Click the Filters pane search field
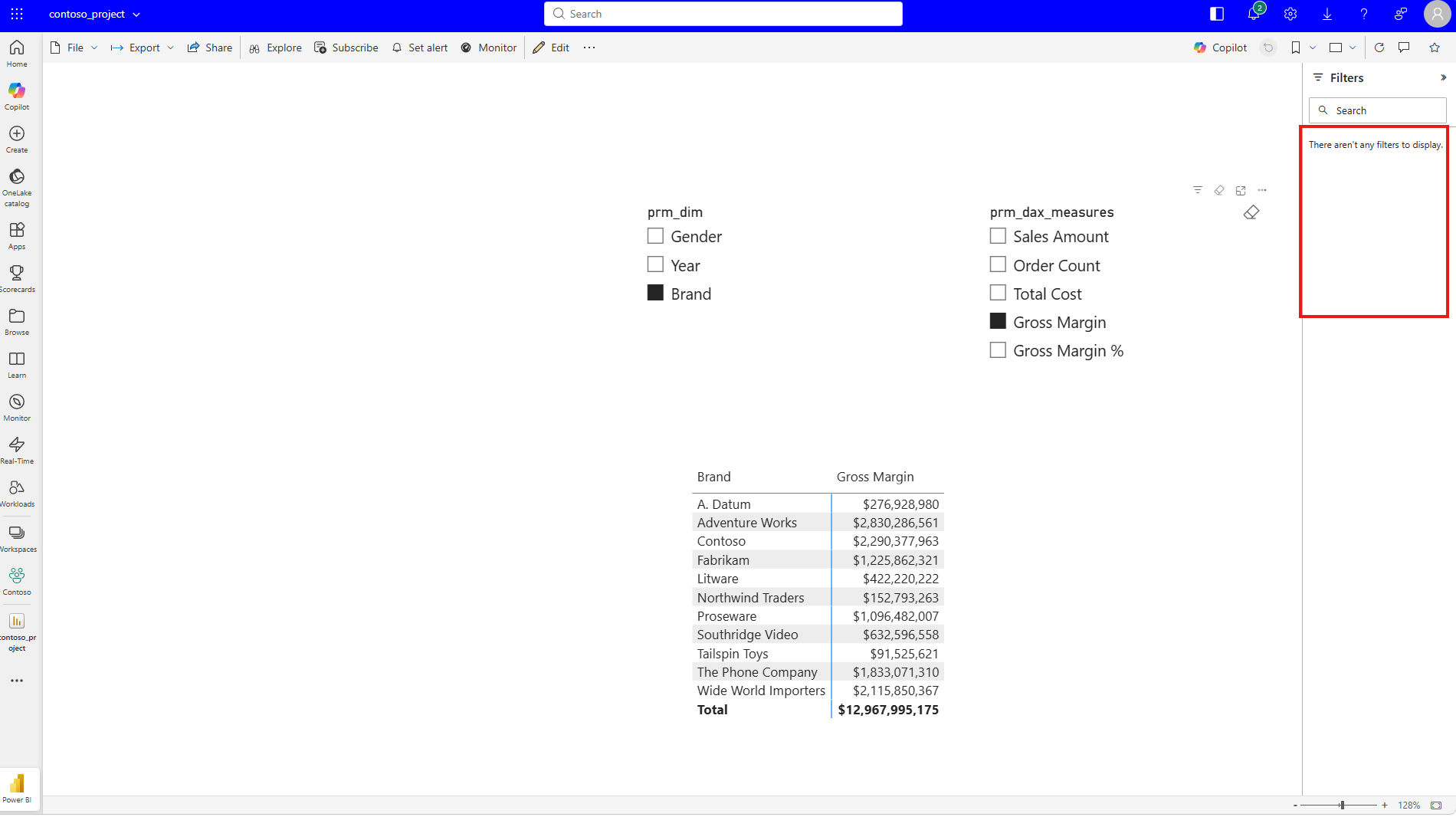Image resolution: width=1456 pixels, height=817 pixels. point(1378,110)
